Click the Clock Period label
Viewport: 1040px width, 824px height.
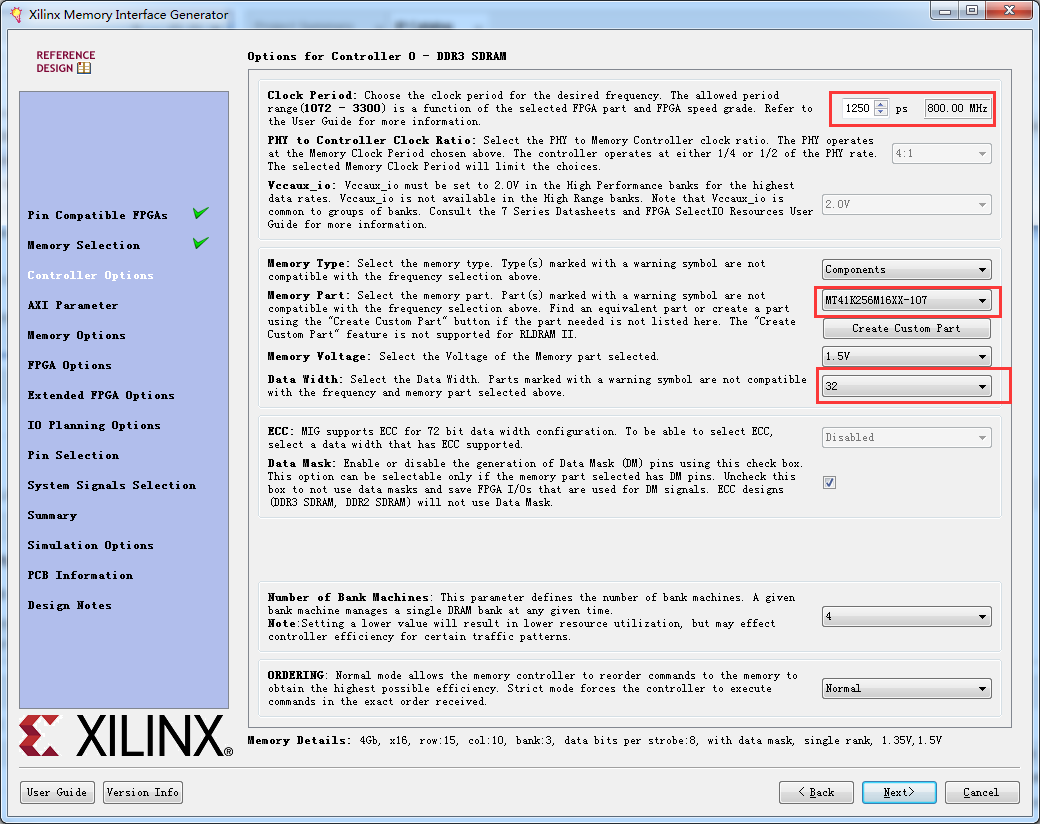[312, 96]
